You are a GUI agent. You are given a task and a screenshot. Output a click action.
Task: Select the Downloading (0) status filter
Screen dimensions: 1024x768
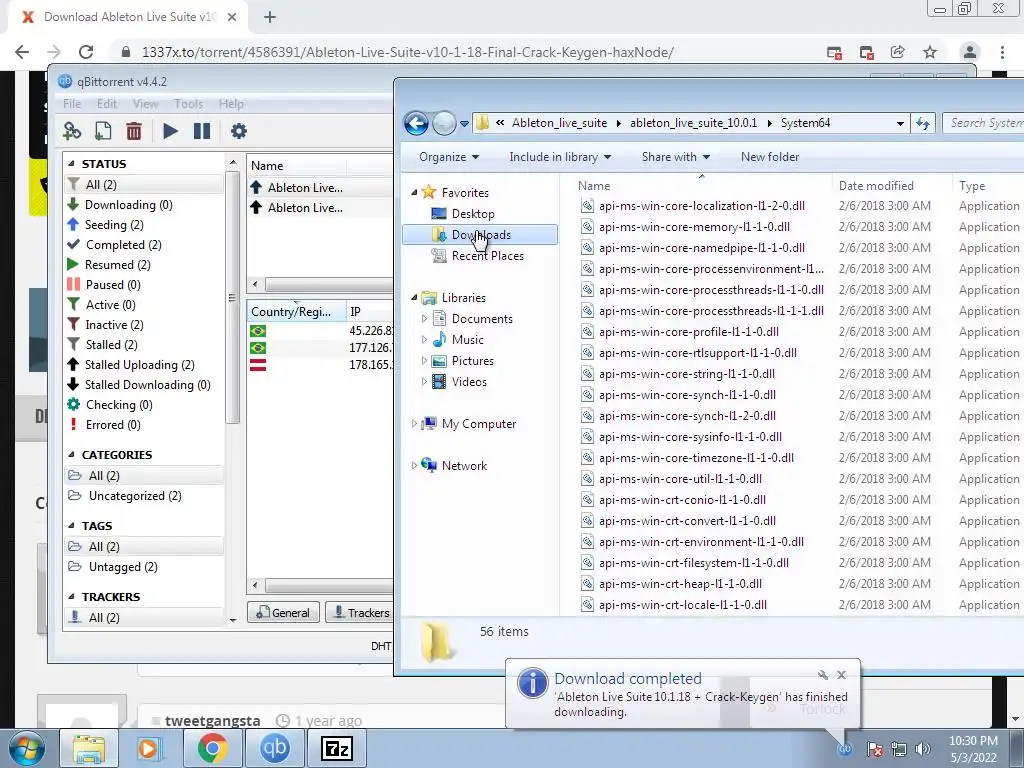tap(129, 205)
